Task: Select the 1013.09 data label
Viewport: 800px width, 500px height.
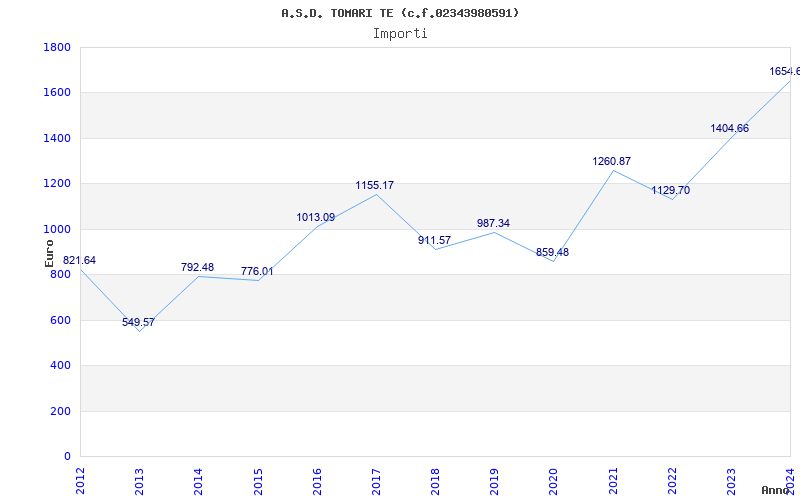Action: [316, 218]
